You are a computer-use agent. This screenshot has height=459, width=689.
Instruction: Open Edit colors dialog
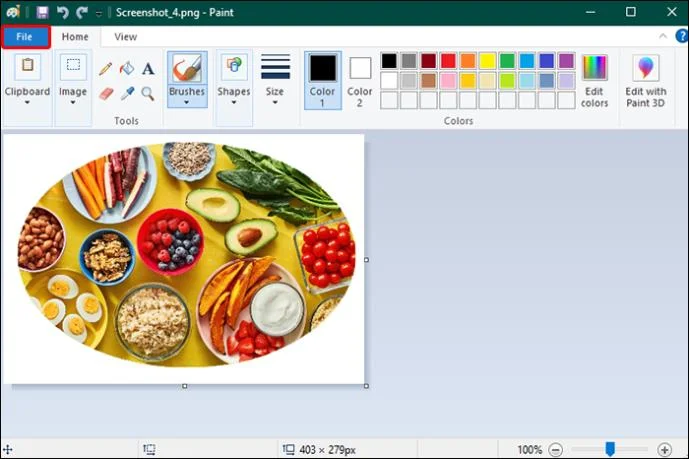point(595,81)
